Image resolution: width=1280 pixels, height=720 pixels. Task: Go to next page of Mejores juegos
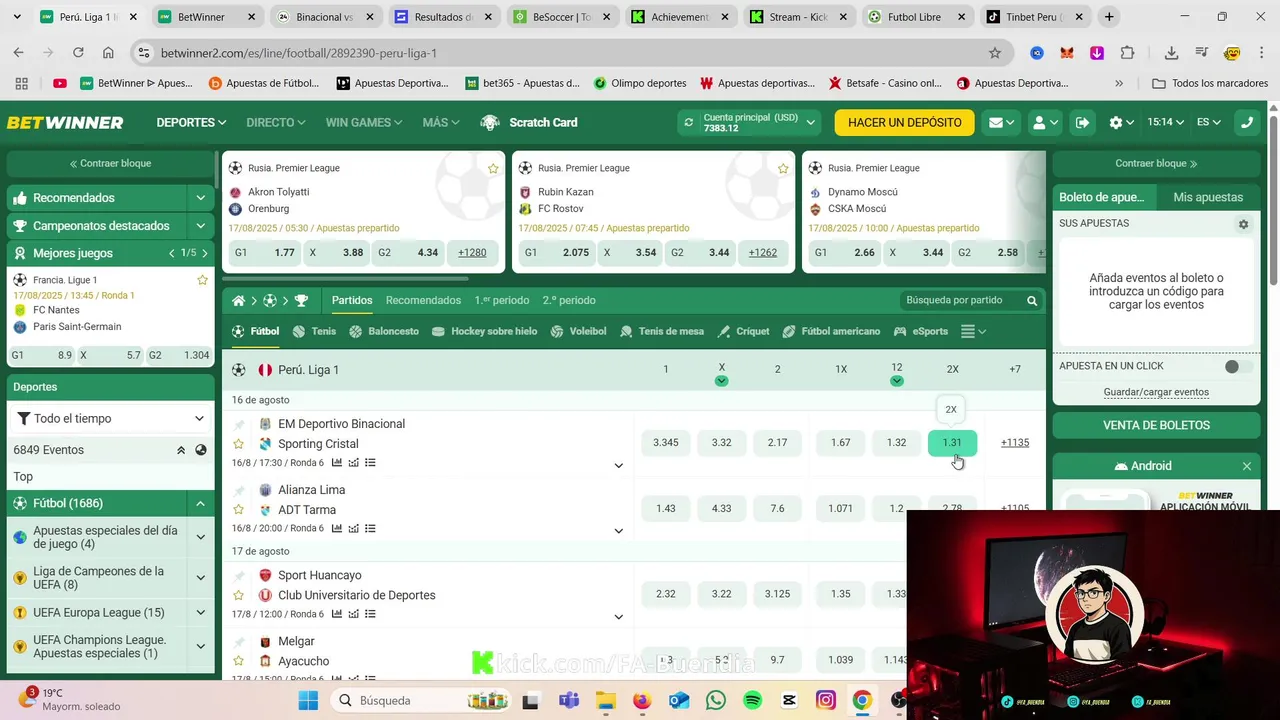(206, 253)
